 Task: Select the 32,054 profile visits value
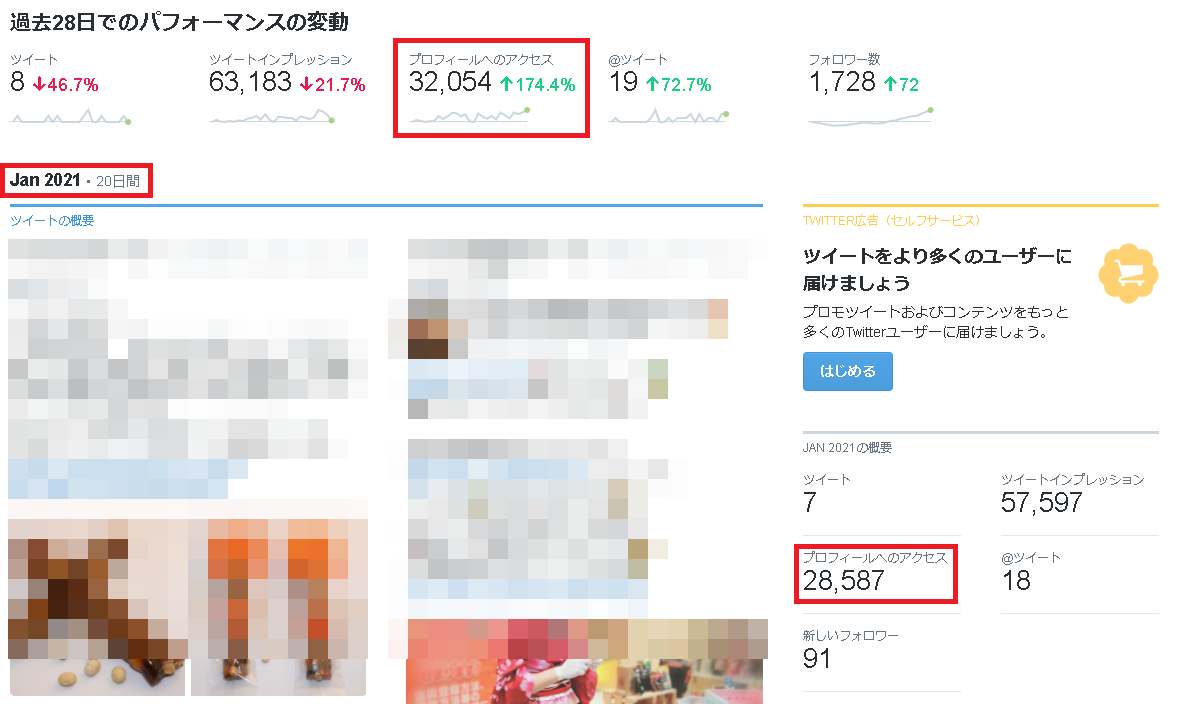[x=450, y=82]
